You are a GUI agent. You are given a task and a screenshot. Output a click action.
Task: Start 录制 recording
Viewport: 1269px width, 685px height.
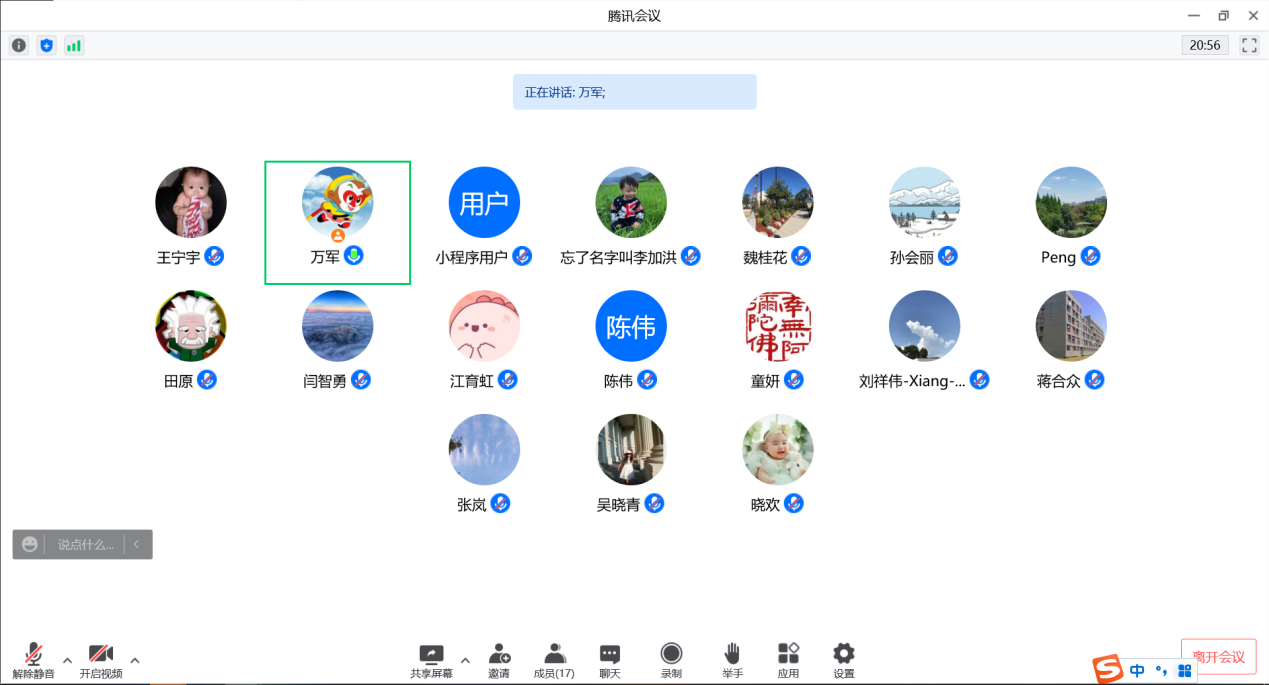tap(671, 660)
